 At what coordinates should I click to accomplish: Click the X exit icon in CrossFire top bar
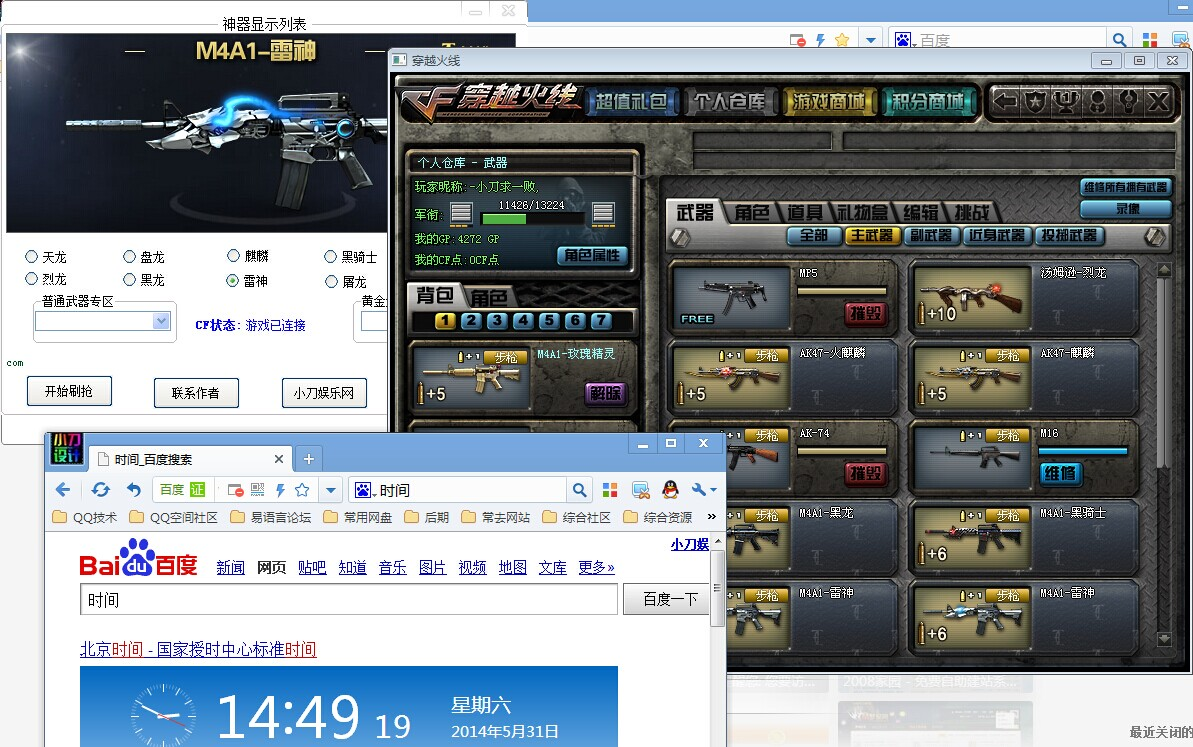(1158, 101)
